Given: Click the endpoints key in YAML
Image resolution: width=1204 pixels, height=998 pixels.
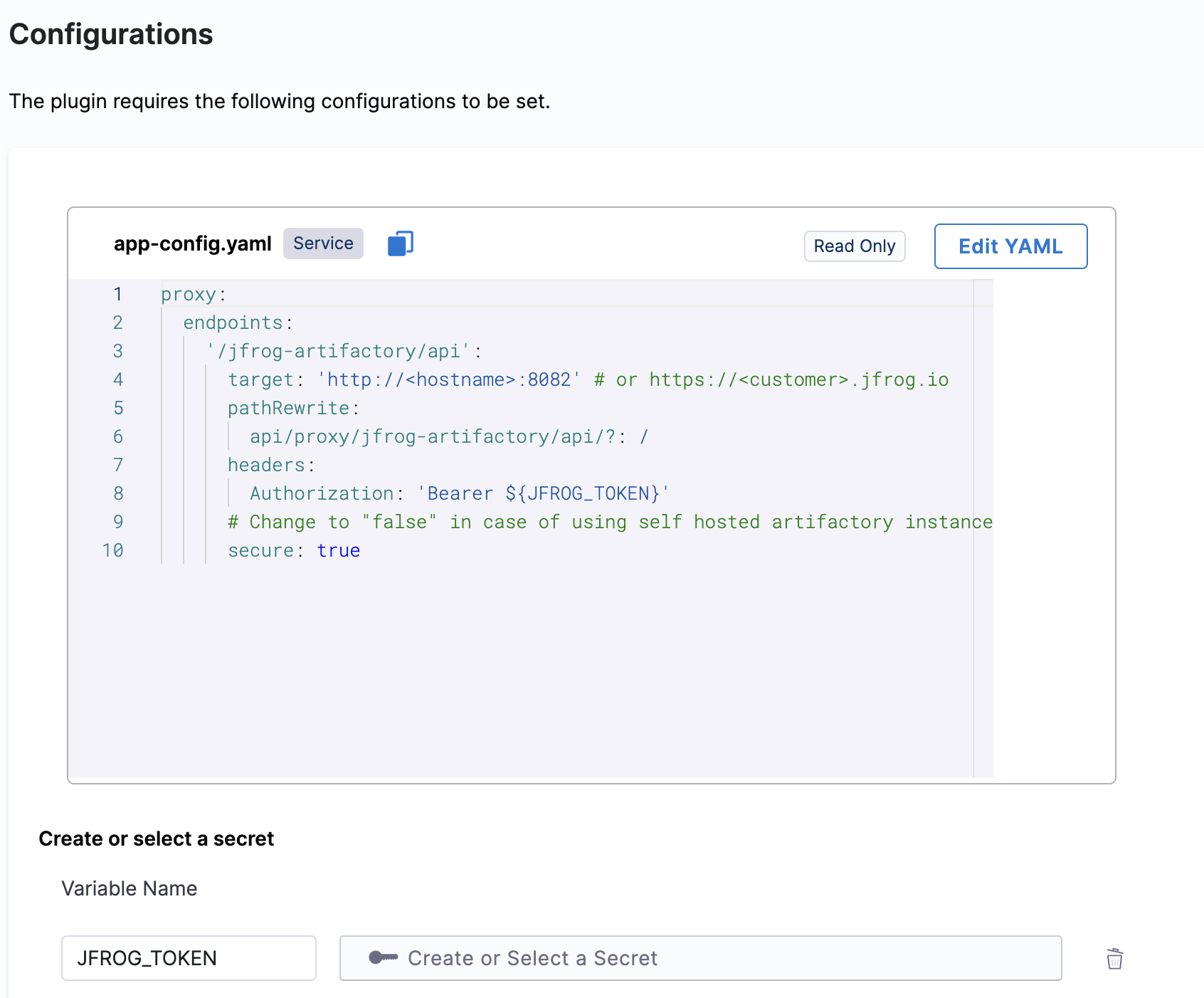Looking at the screenshot, I should point(233,323).
